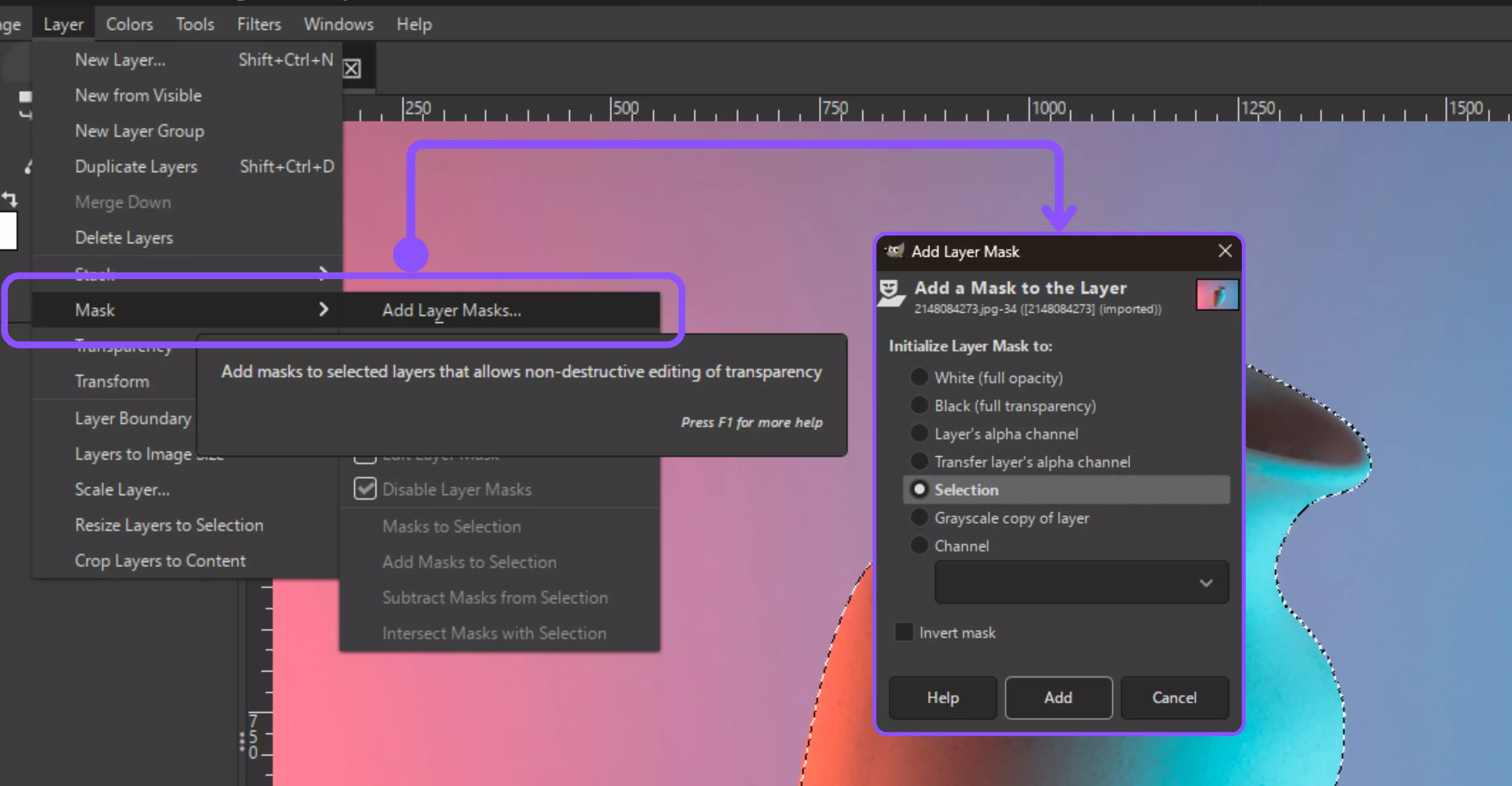Close the Add Layer Mask dialog
The height and width of the screenshot is (786, 1512).
(1225, 251)
